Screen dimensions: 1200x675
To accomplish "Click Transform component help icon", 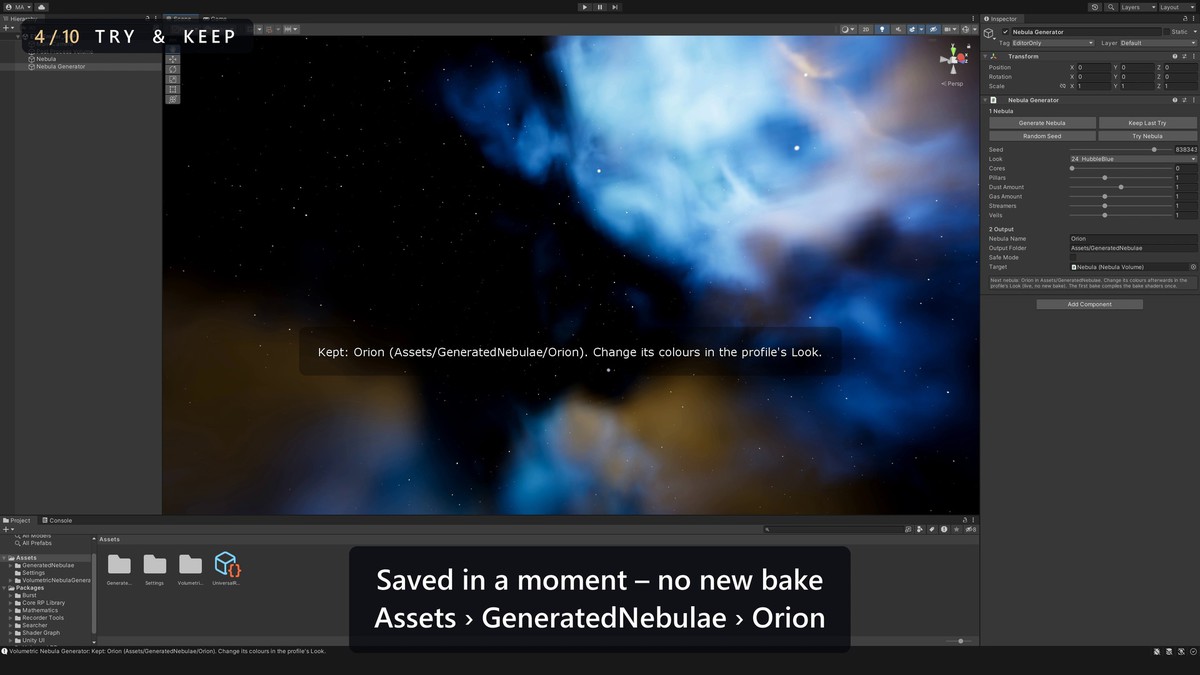I will coord(1174,56).
